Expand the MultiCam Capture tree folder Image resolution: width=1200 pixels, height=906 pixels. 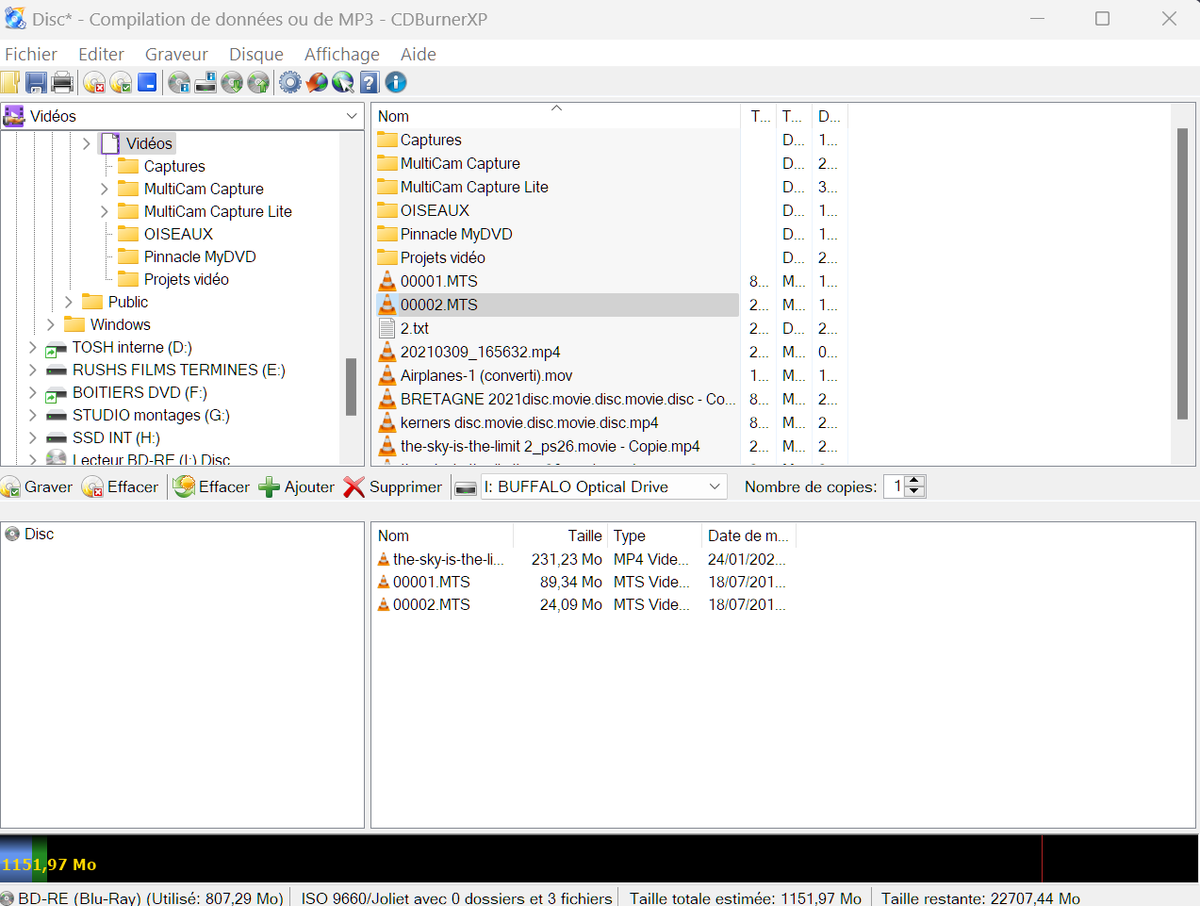click(x=105, y=189)
